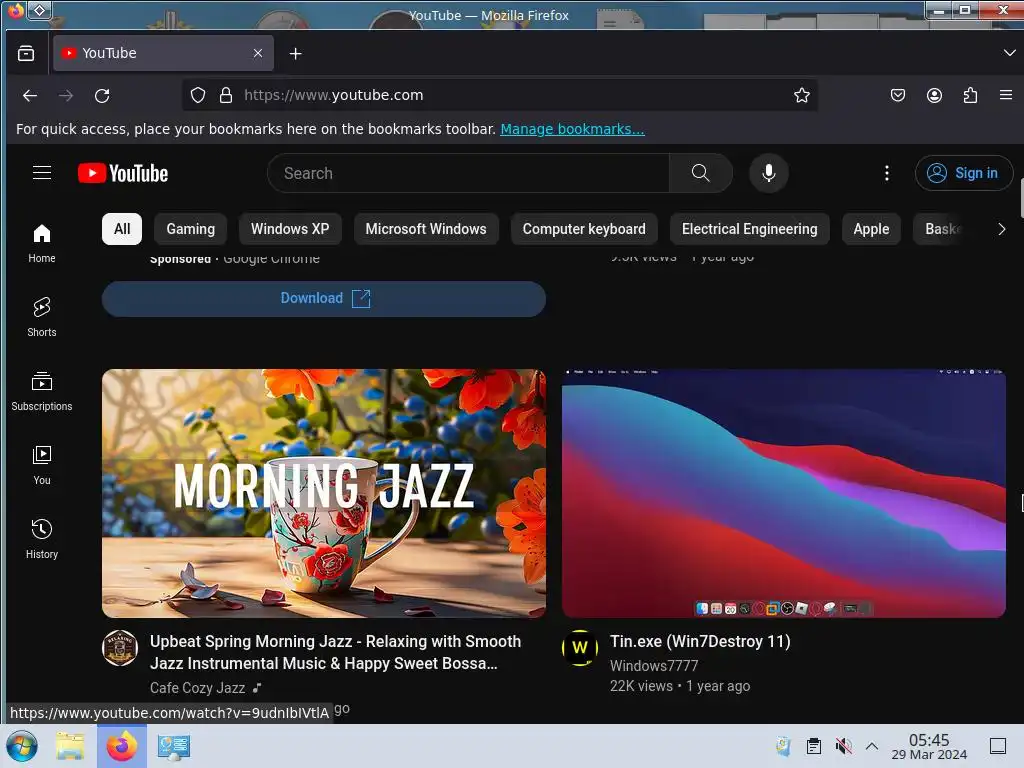Open the taskbar Start menu

pos(22,746)
